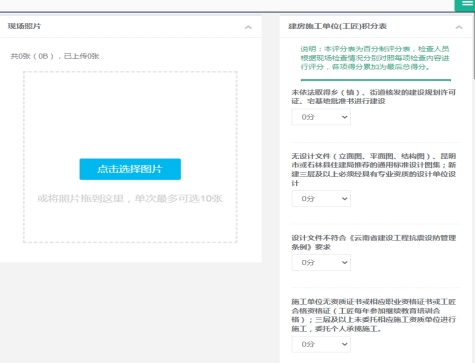Click the 点击选择图片 button

point(130,169)
